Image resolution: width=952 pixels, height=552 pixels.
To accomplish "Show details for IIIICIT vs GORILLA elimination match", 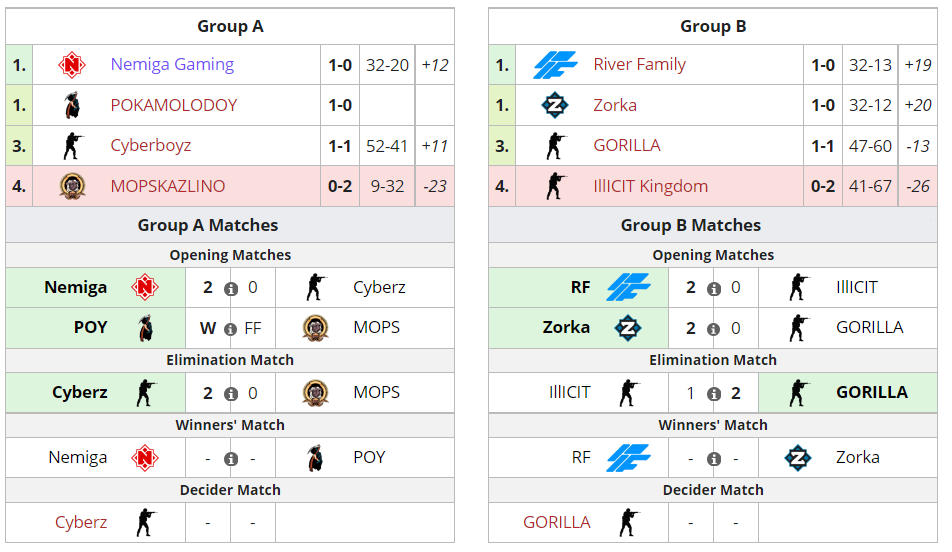I will [x=714, y=393].
